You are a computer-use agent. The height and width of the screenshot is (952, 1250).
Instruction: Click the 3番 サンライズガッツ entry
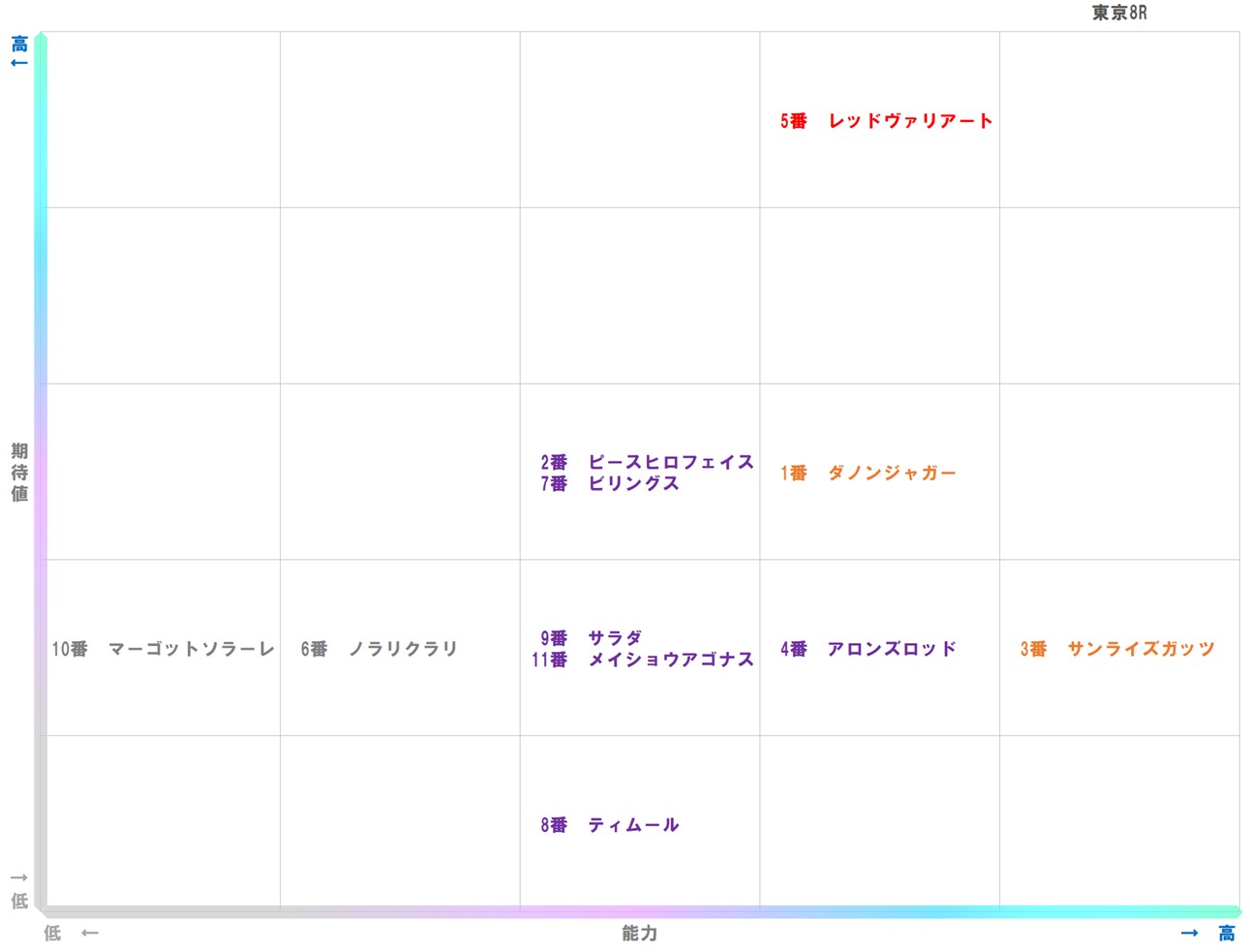(x=1116, y=649)
